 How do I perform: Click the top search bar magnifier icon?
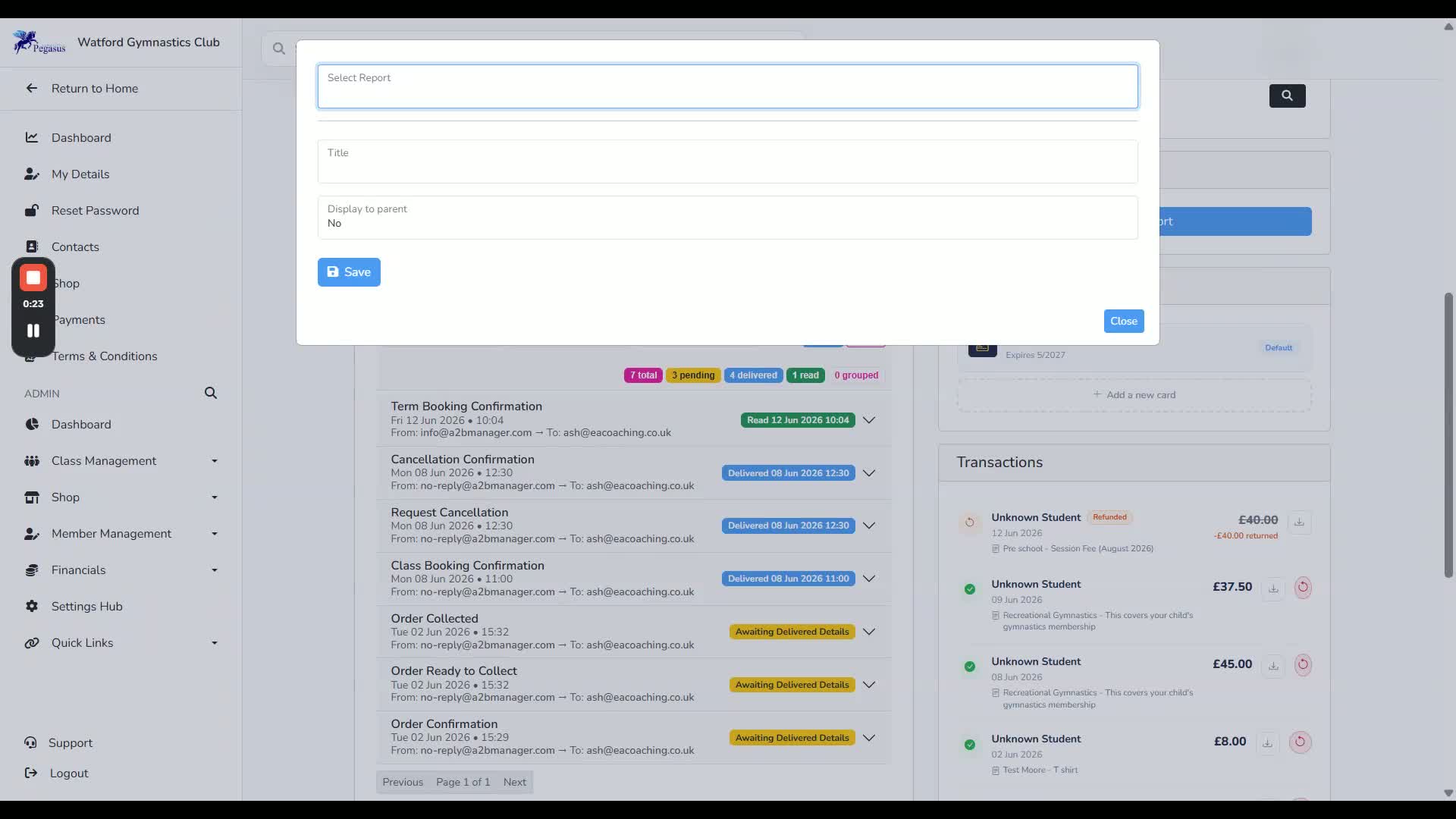pyautogui.click(x=279, y=49)
